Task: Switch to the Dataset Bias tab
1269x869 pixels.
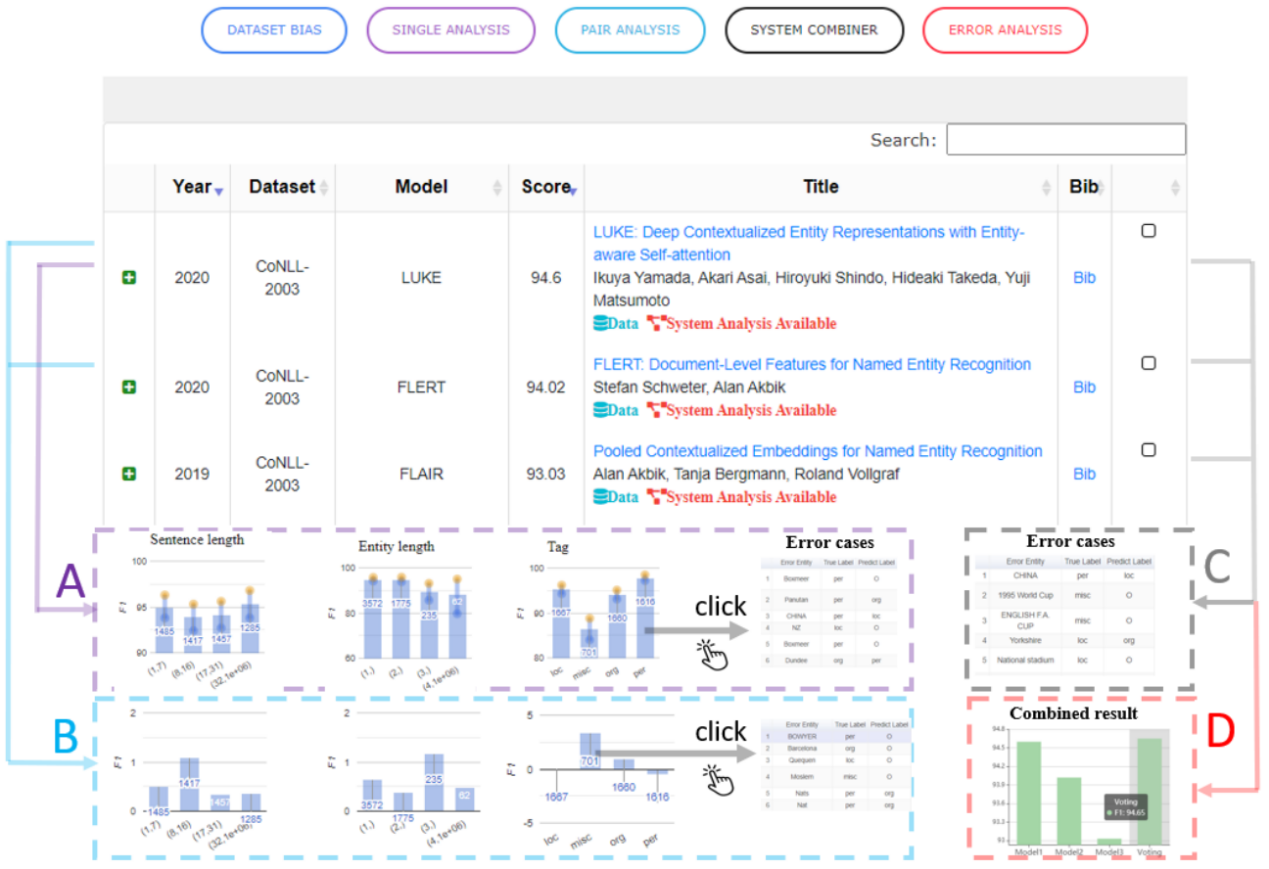Action: coord(274,30)
